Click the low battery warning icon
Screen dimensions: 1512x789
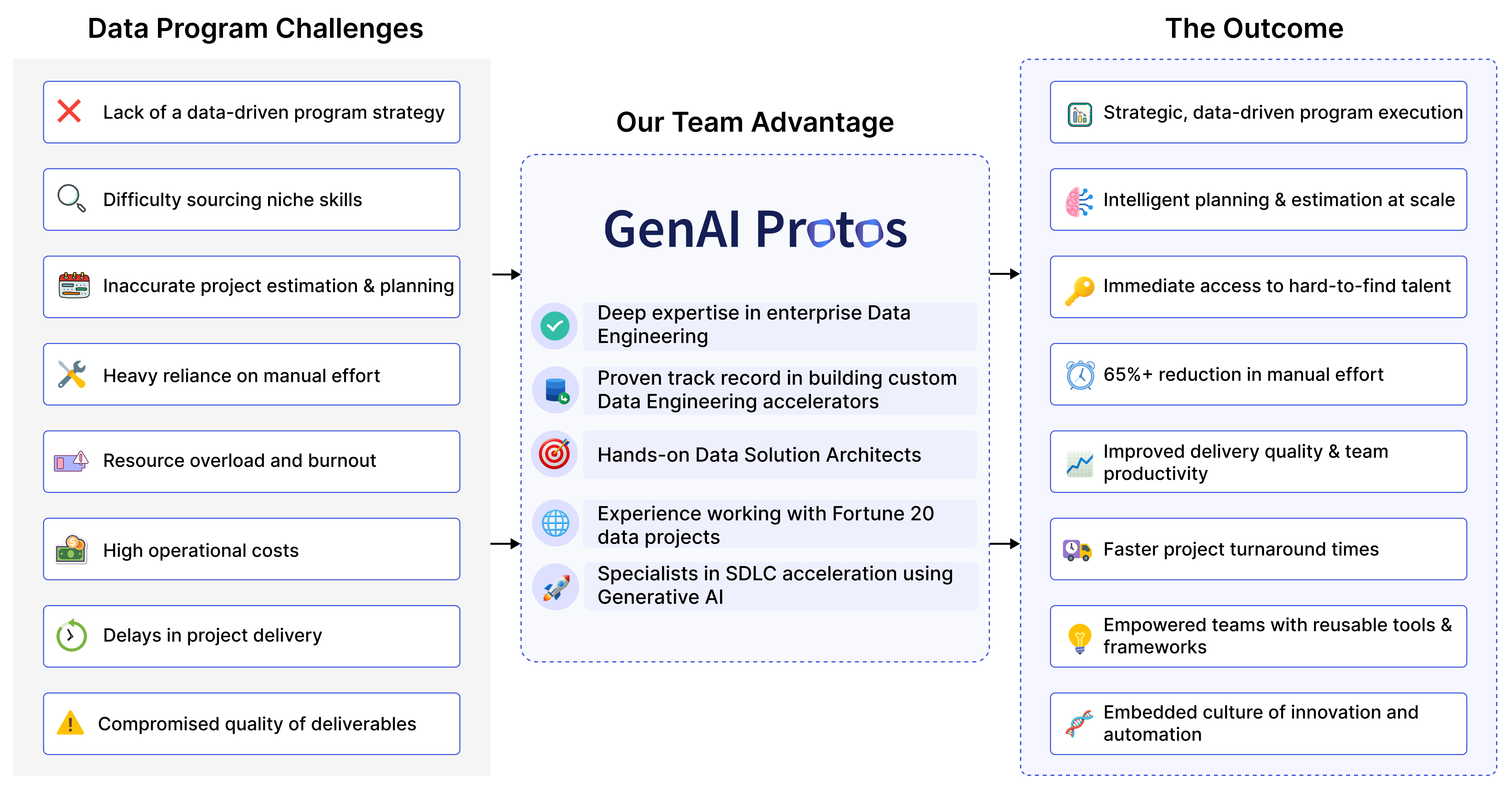click(x=71, y=462)
